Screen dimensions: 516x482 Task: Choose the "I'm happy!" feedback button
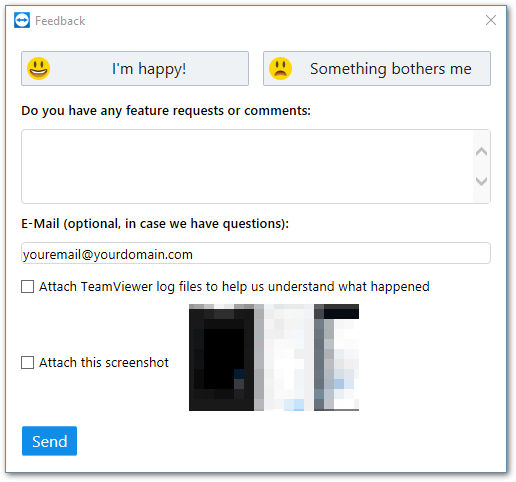click(135, 69)
